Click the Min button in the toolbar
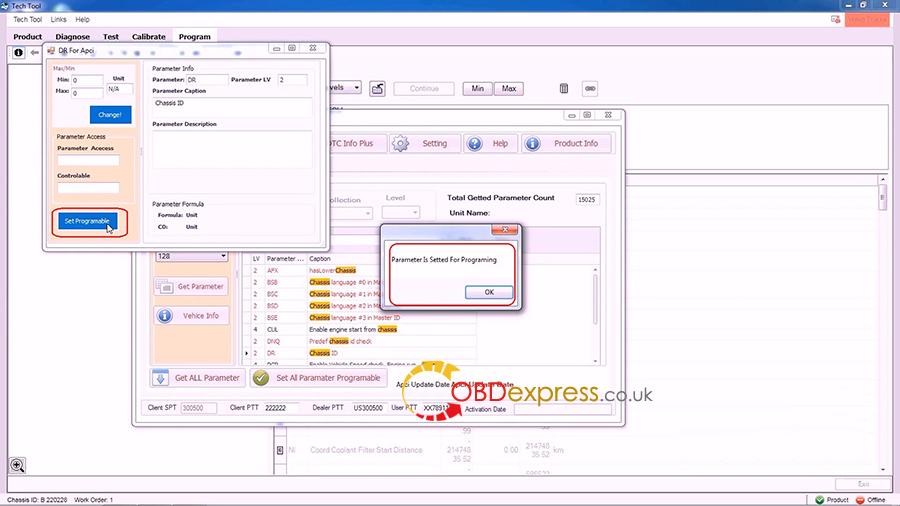900x506 pixels. point(478,88)
